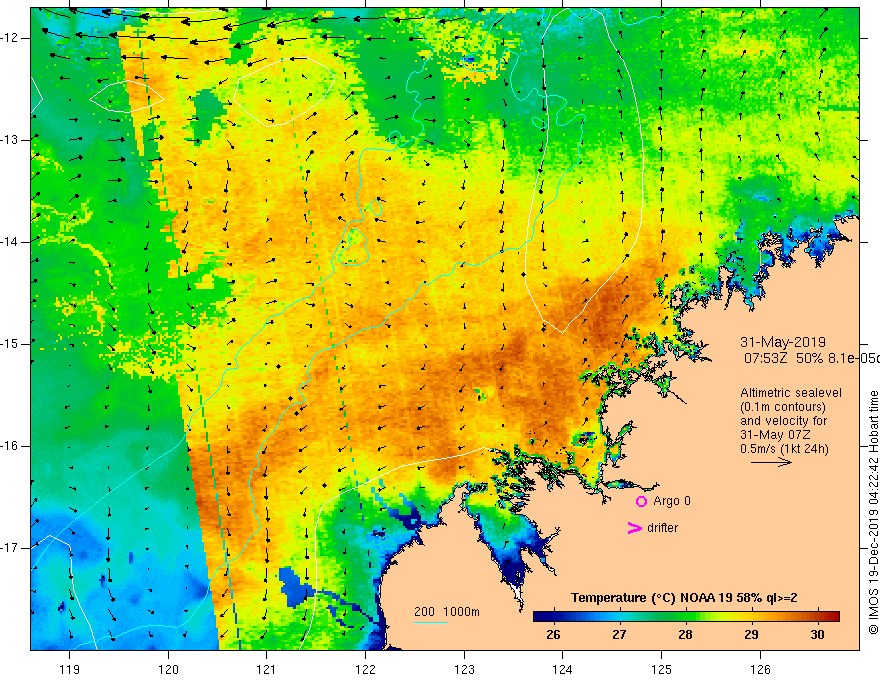
Task: Click the colorbar tick label 30
Action: [x=818, y=635]
